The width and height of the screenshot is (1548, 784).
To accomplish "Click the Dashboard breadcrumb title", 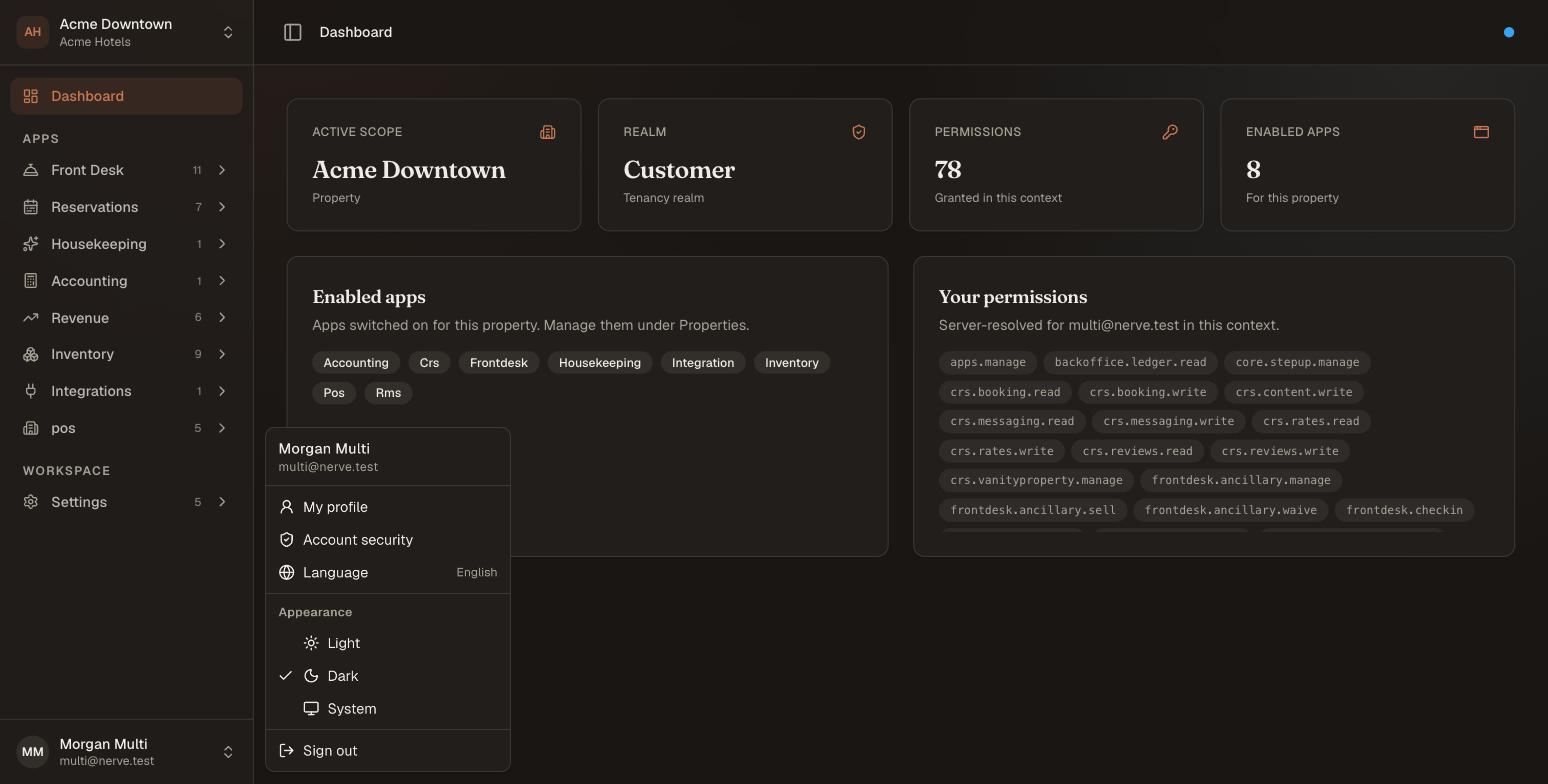I will [x=356, y=32].
